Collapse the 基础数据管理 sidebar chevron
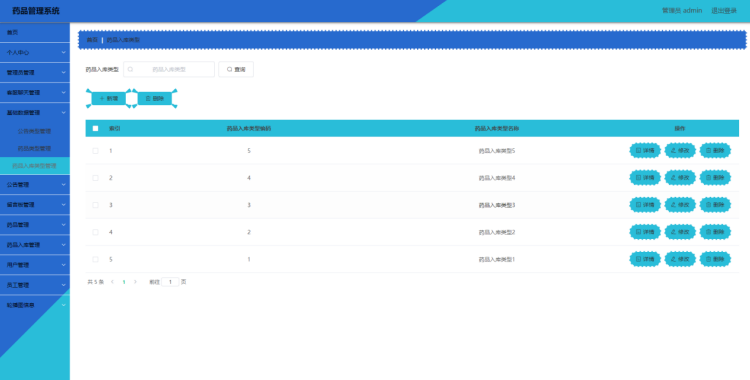 [63, 112]
